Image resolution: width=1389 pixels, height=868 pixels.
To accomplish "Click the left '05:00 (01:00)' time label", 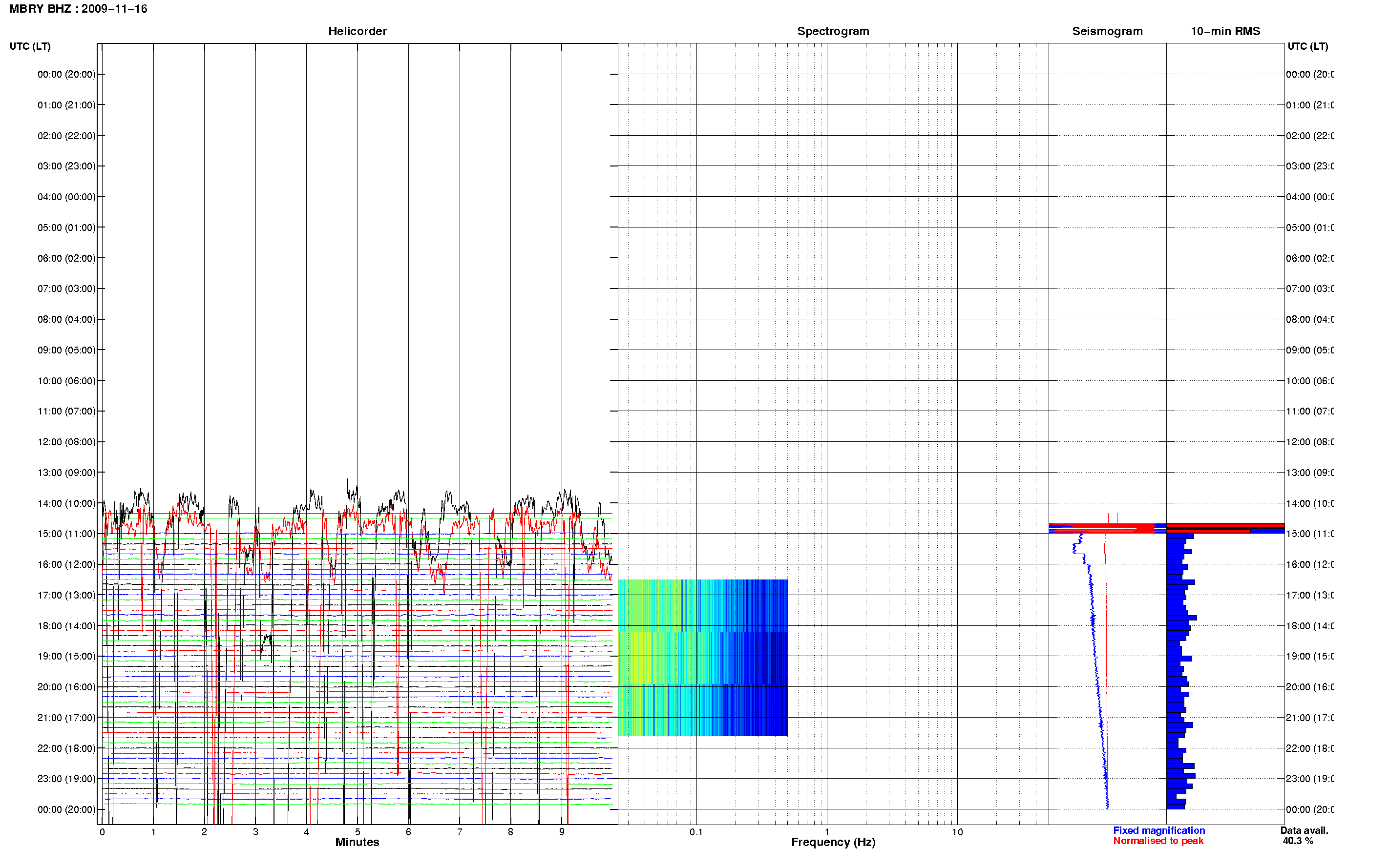I will (66, 227).
